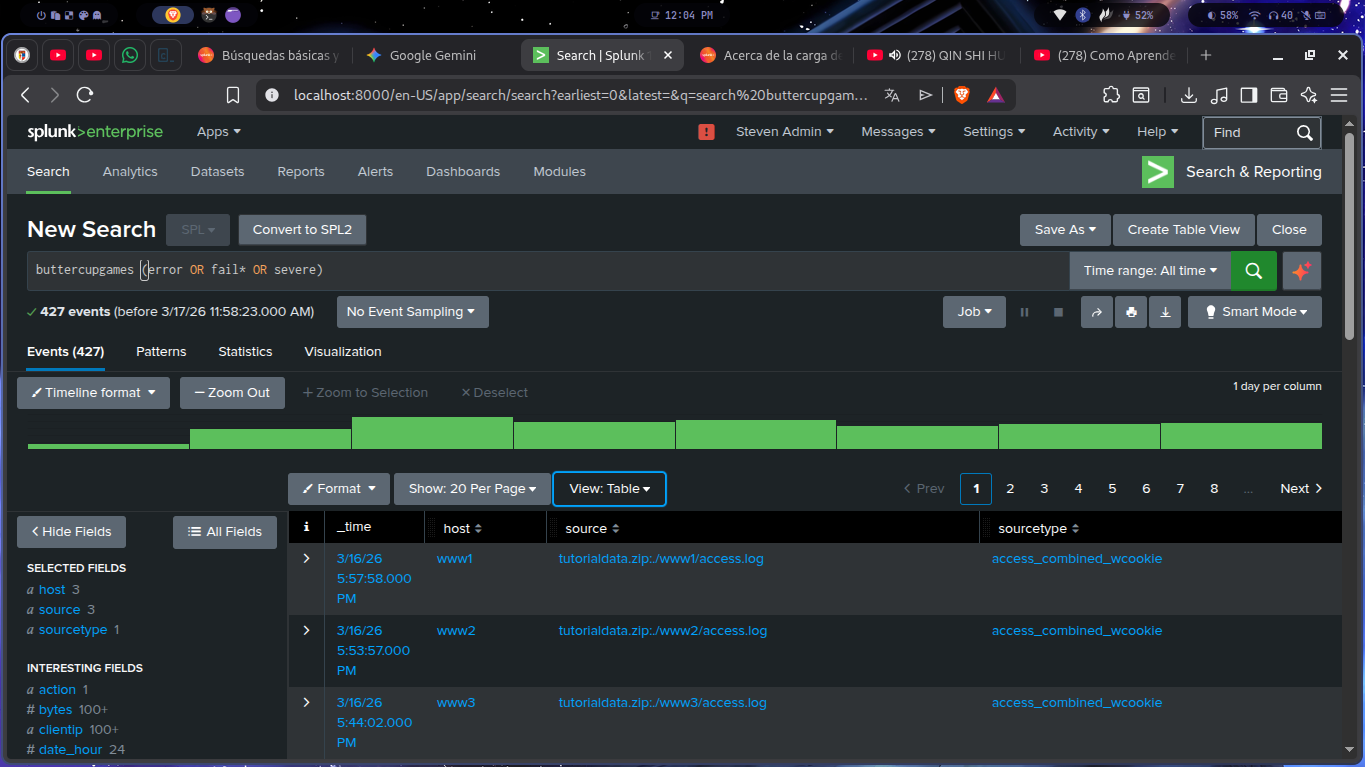Expand the first event row for www1

coord(306,559)
